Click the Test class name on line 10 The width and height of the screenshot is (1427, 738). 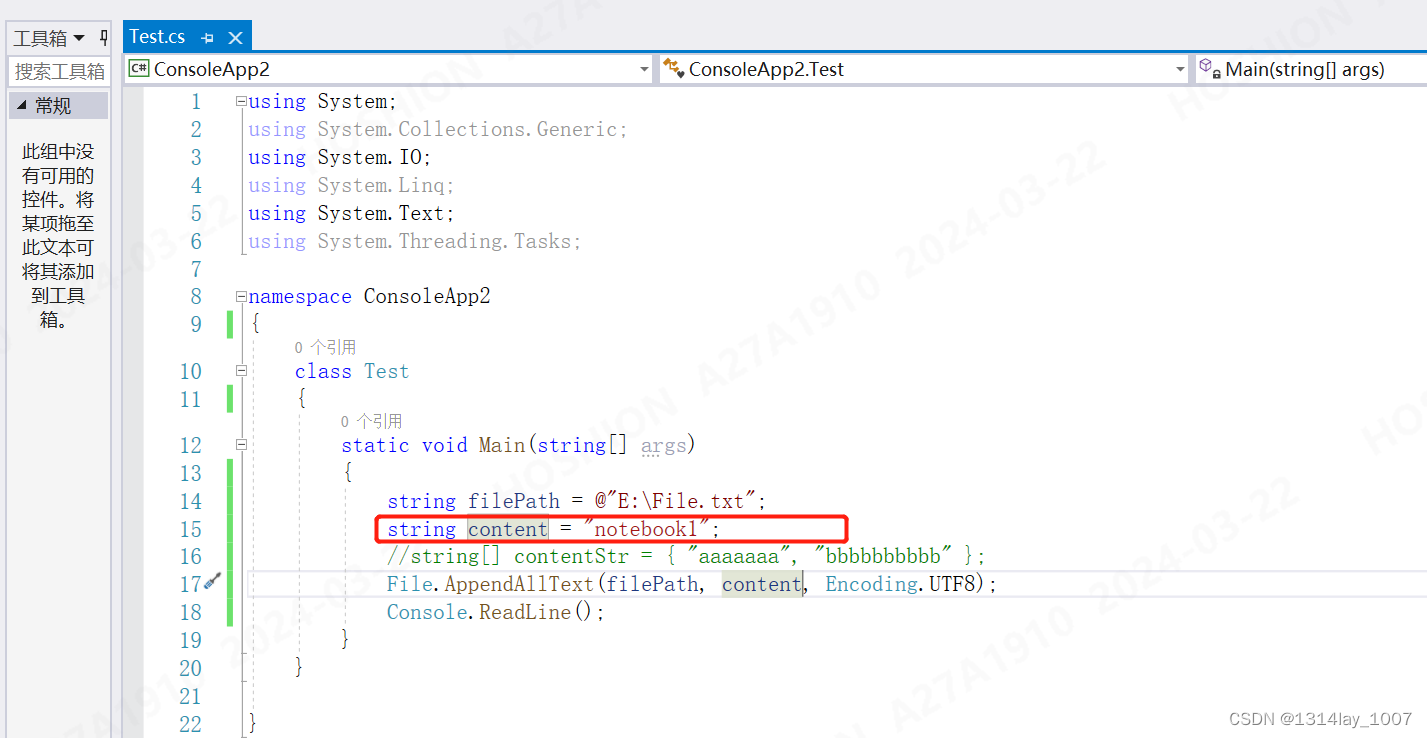[386, 371]
